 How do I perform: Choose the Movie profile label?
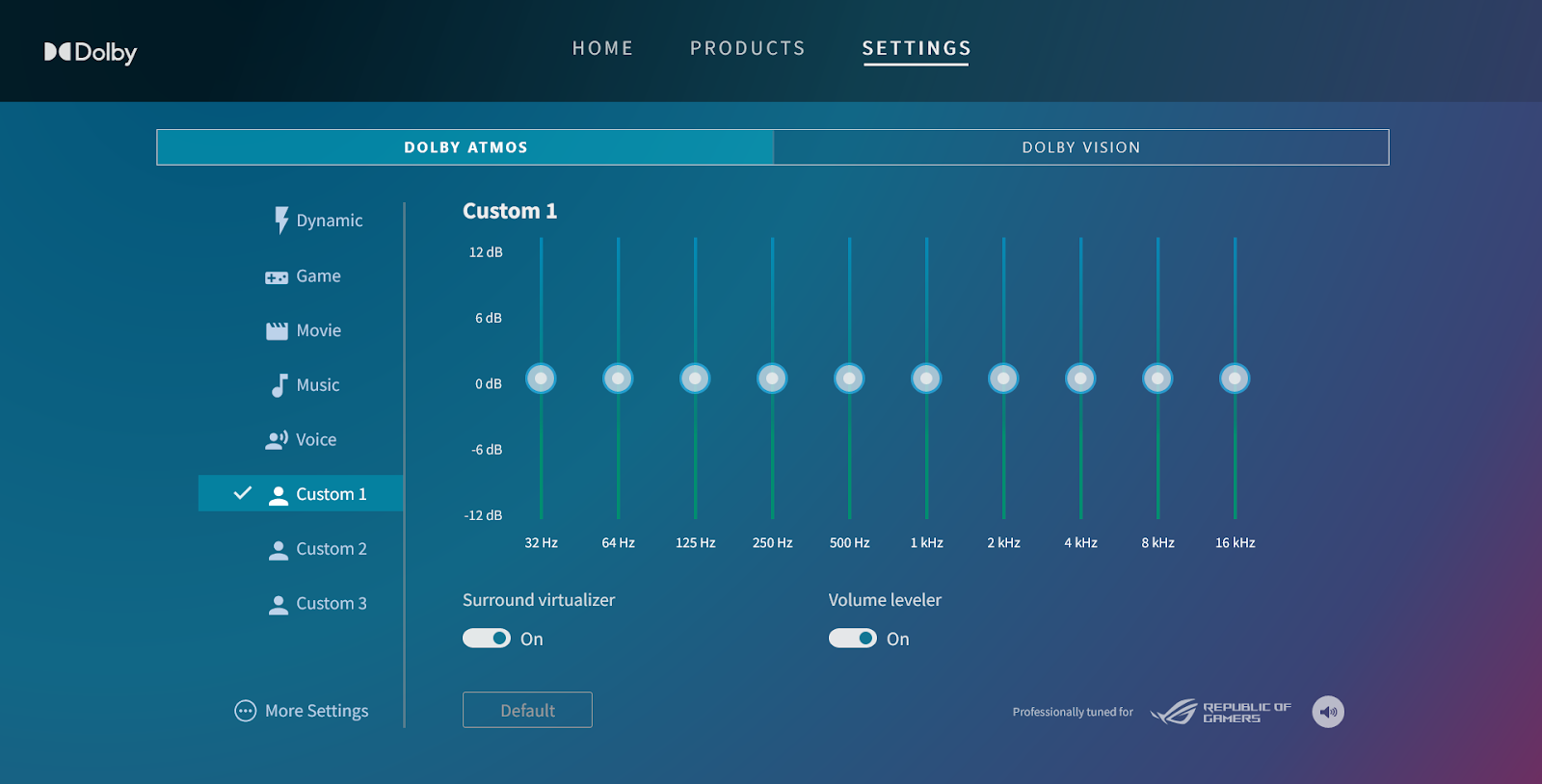click(319, 330)
